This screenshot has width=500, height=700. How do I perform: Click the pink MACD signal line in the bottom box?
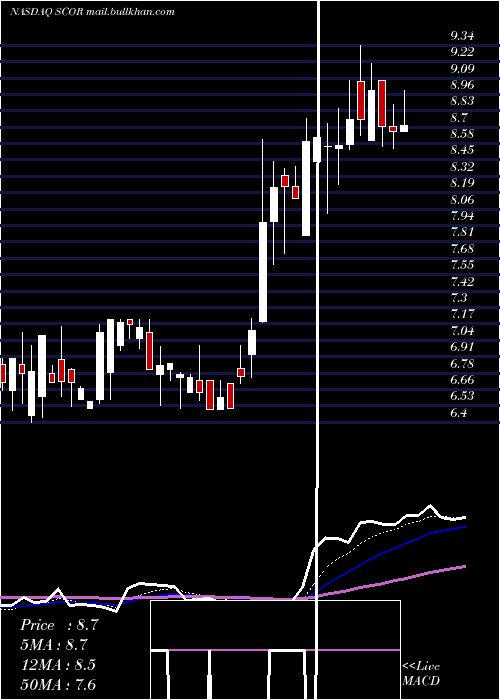pyautogui.click(x=275, y=650)
